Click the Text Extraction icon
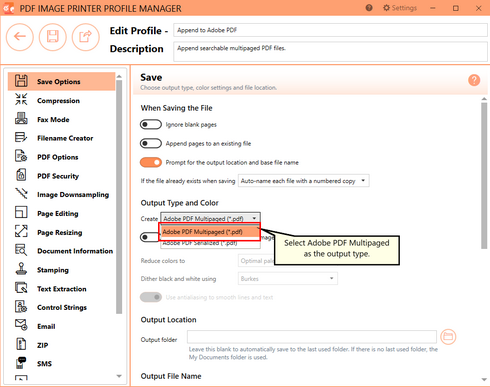Screen dimensions: 490x387 click(21, 288)
